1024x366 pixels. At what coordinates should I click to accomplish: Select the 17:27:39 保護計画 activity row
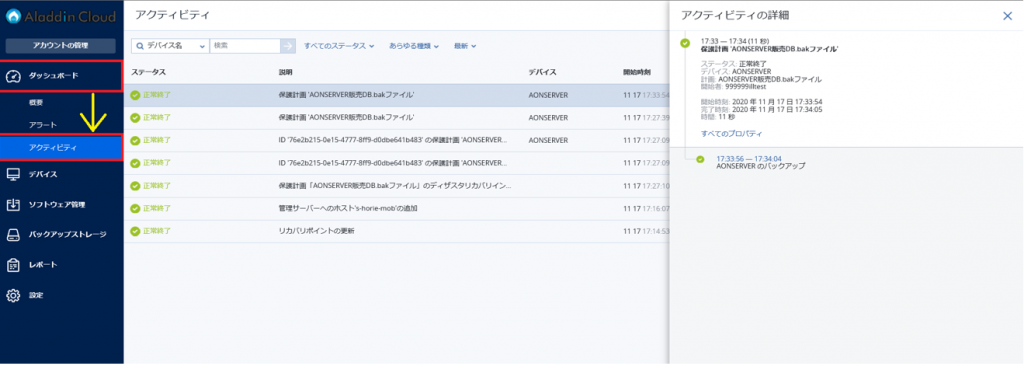coord(396,118)
